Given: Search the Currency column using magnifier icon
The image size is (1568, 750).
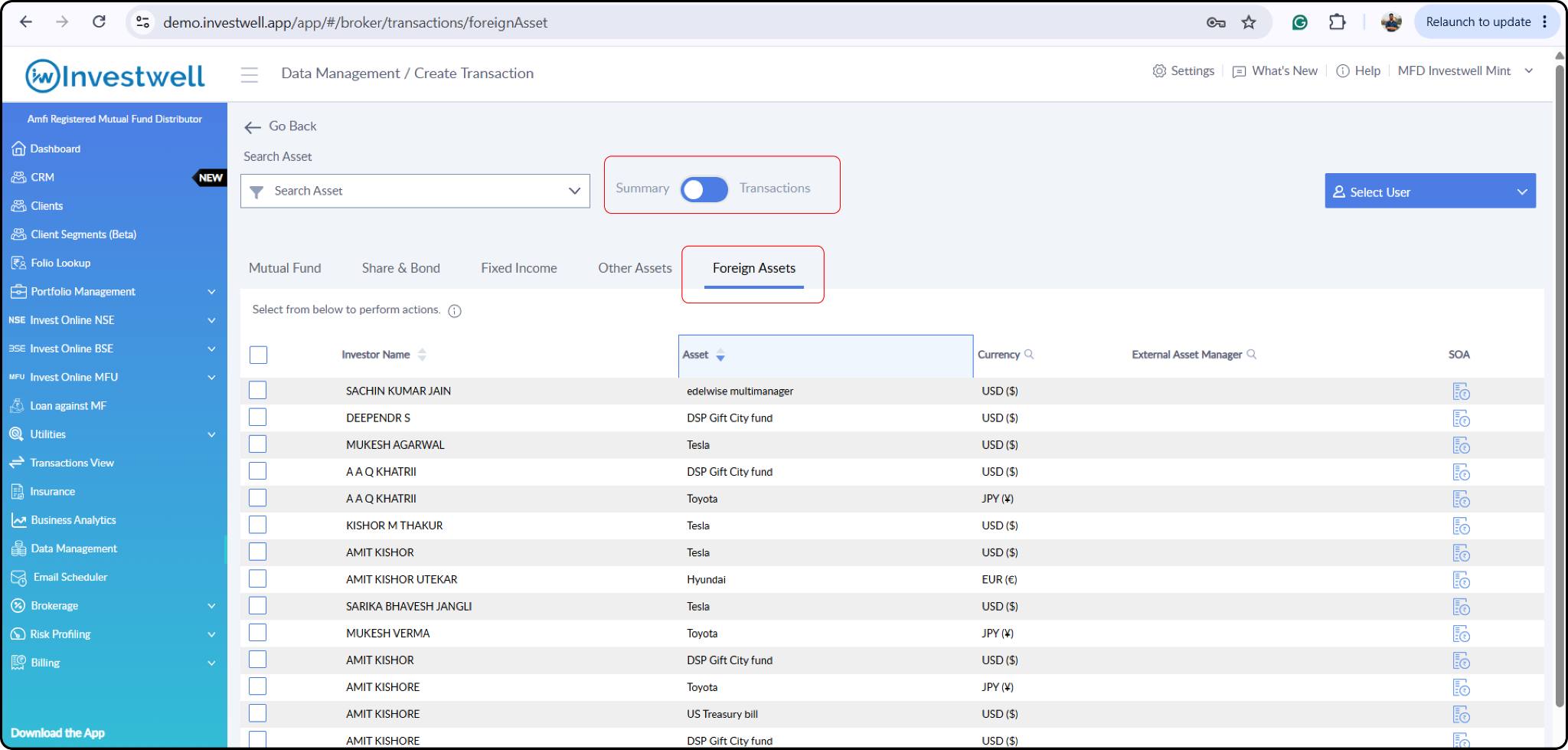Looking at the screenshot, I should 1029,354.
